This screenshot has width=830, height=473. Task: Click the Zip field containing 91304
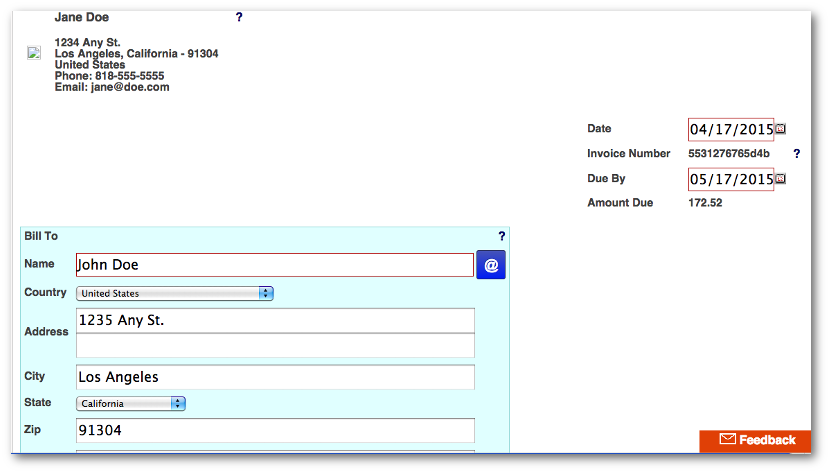click(275, 431)
